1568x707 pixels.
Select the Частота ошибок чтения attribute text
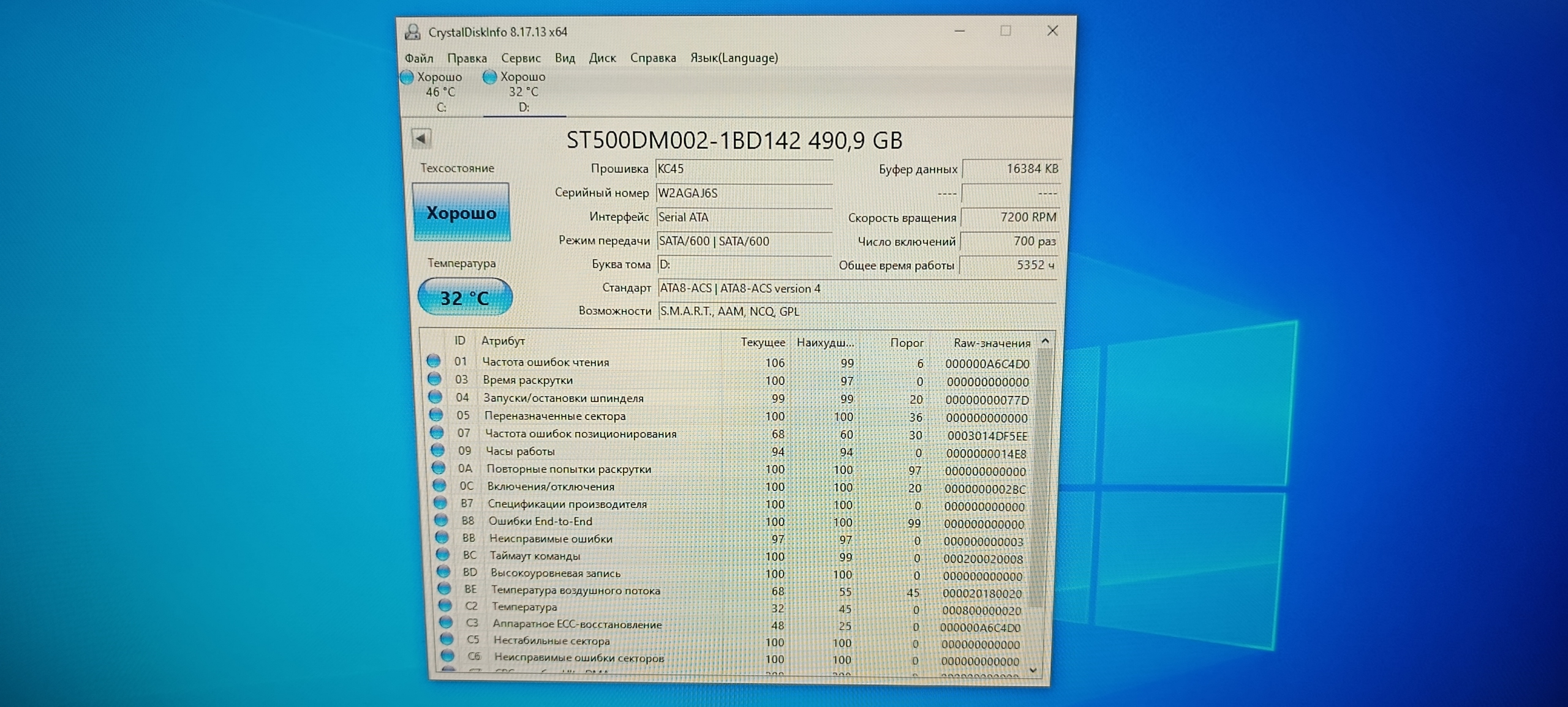(x=546, y=362)
